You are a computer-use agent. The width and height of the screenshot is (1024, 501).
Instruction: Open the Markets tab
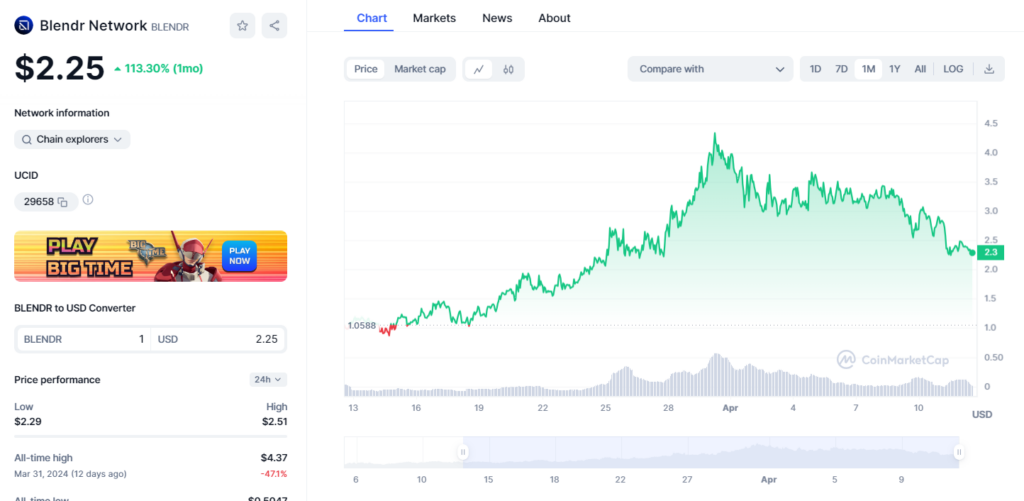pos(434,18)
